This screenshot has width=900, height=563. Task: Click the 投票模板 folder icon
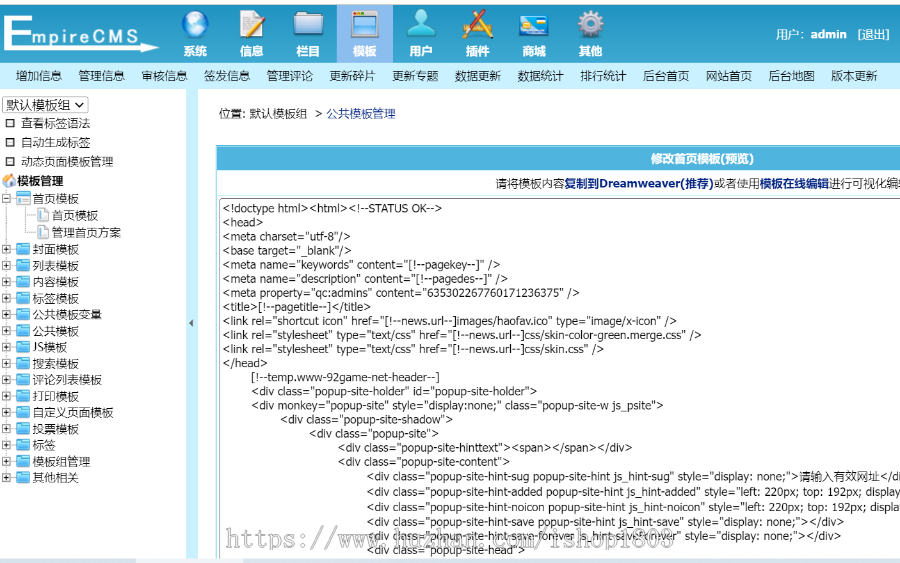[23, 428]
